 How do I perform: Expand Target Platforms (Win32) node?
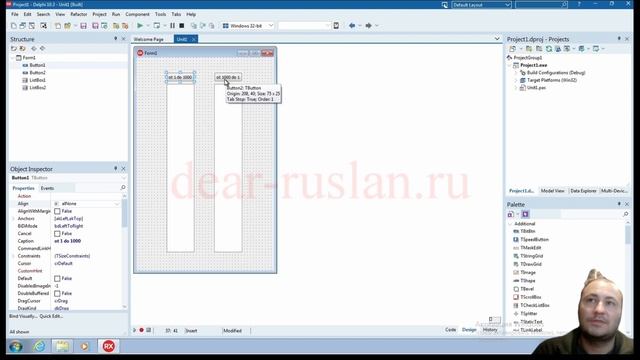[516, 80]
